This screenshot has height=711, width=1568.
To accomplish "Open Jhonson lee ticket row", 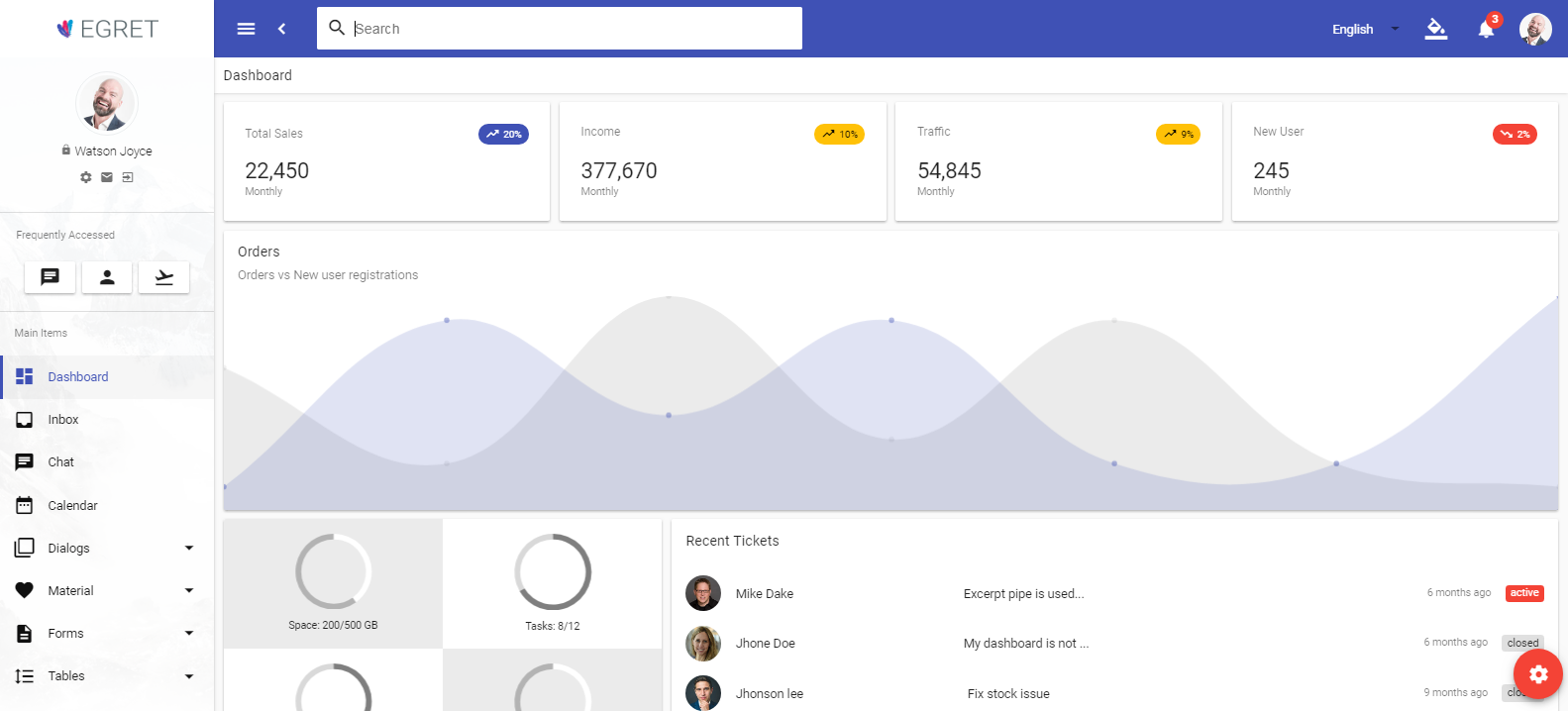I will (x=1114, y=693).
